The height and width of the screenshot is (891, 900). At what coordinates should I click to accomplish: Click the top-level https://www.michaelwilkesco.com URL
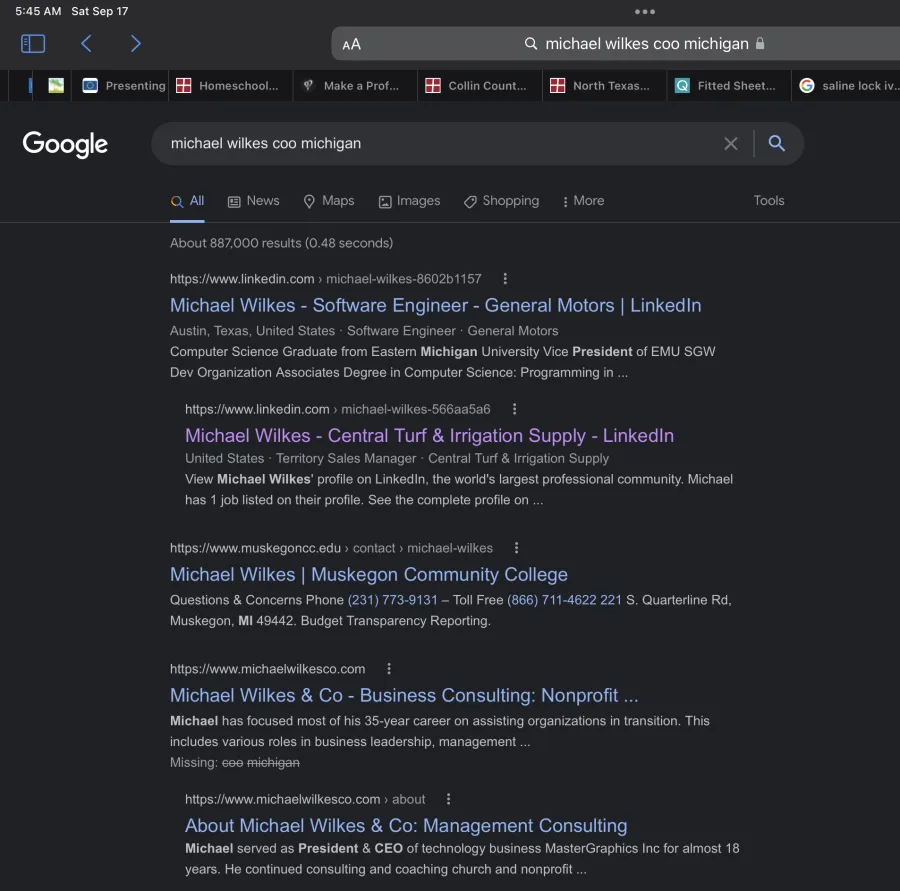(x=267, y=669)
